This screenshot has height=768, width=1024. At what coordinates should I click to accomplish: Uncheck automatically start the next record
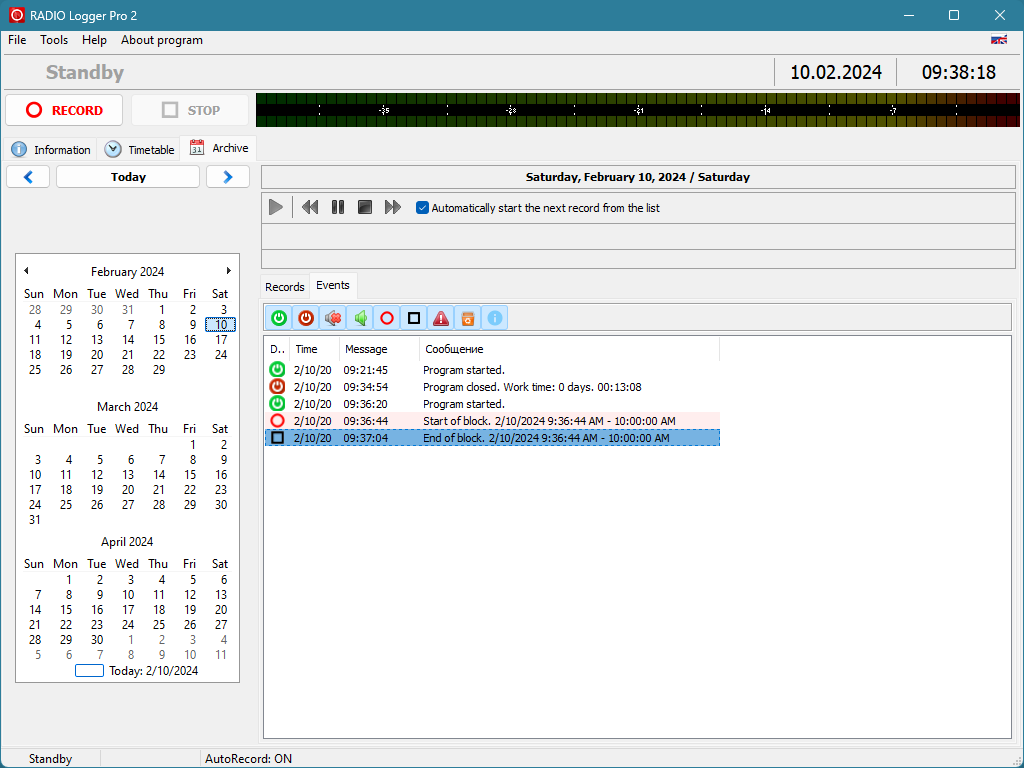click(x=423, y=208)
